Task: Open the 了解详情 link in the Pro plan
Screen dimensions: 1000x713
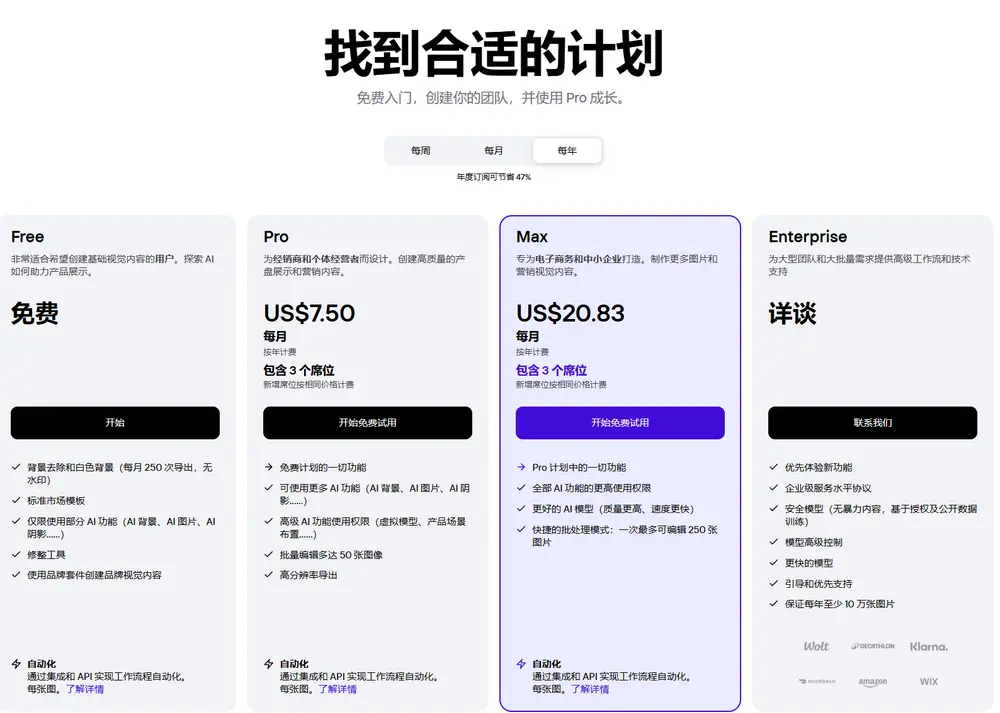Action: 337,689
